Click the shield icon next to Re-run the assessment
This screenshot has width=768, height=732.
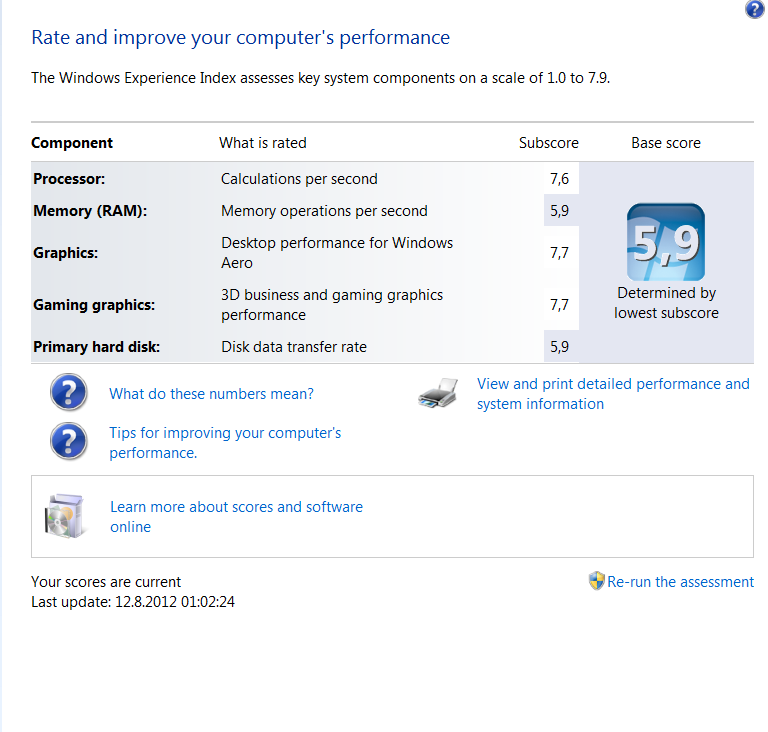point(596,581)
